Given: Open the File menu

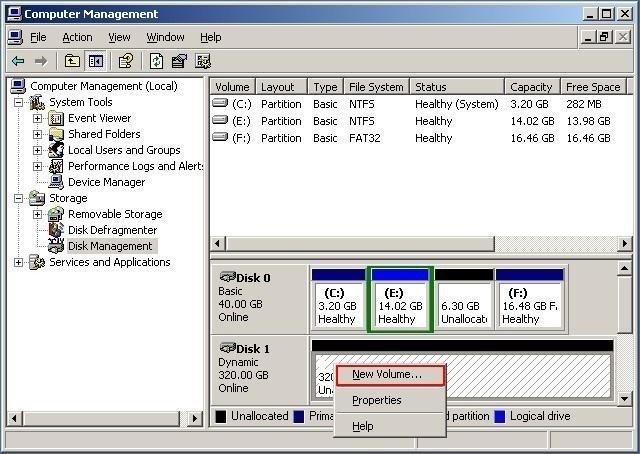Looking at the screenshot, I should pos(38,38).
